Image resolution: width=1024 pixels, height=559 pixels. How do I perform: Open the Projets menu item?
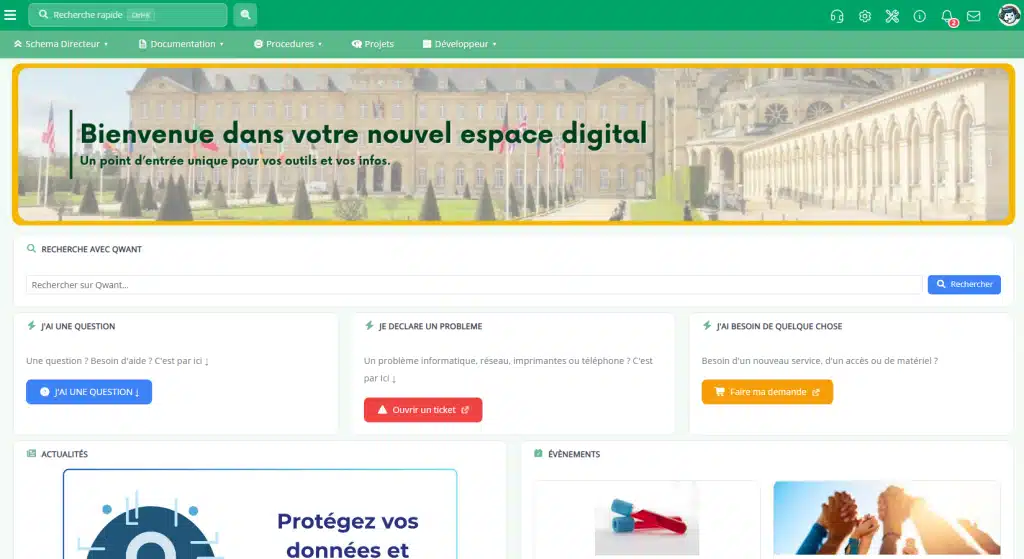[373, 44]
